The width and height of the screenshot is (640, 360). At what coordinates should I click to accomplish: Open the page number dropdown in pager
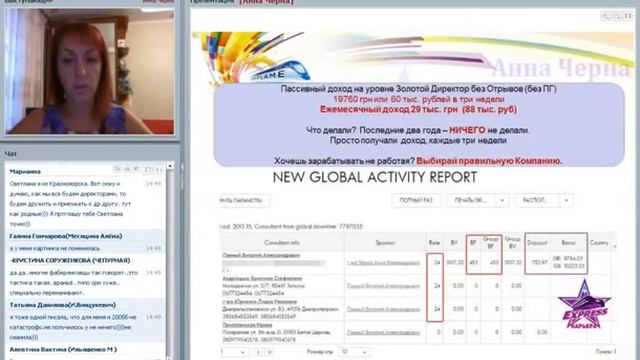point(233,352)
